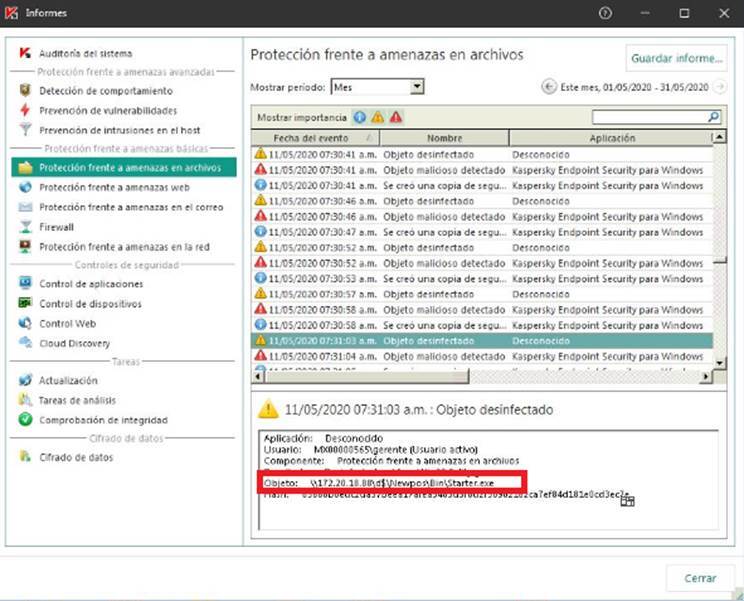Viewport: 744px width, 601px height.
Task: Select 07:30:52 Objeto malicioso detectado row
Action: click(482, 263)
